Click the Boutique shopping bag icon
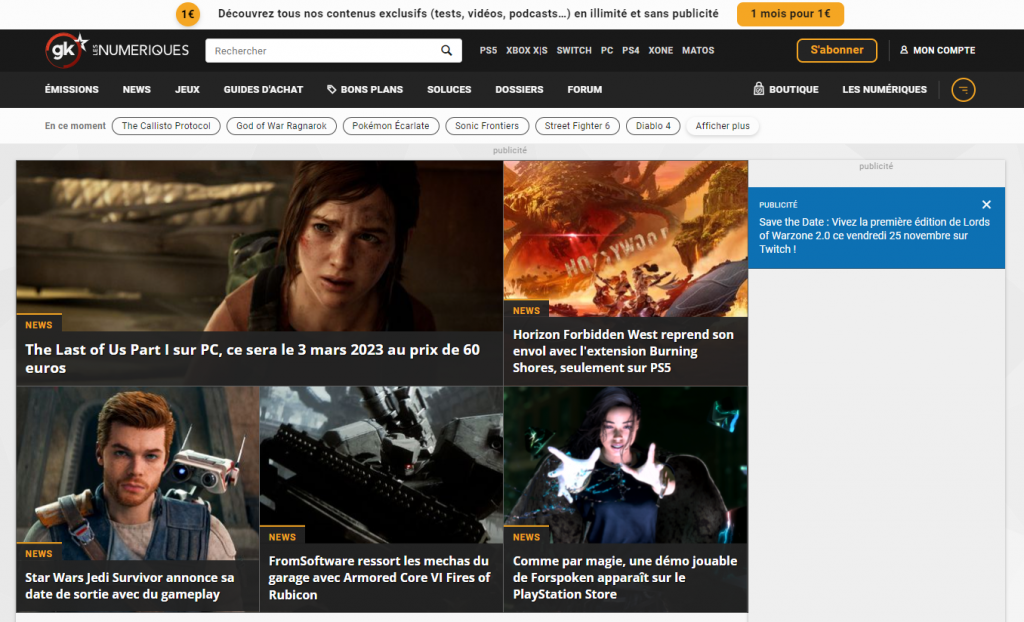 tap(758, 89)
